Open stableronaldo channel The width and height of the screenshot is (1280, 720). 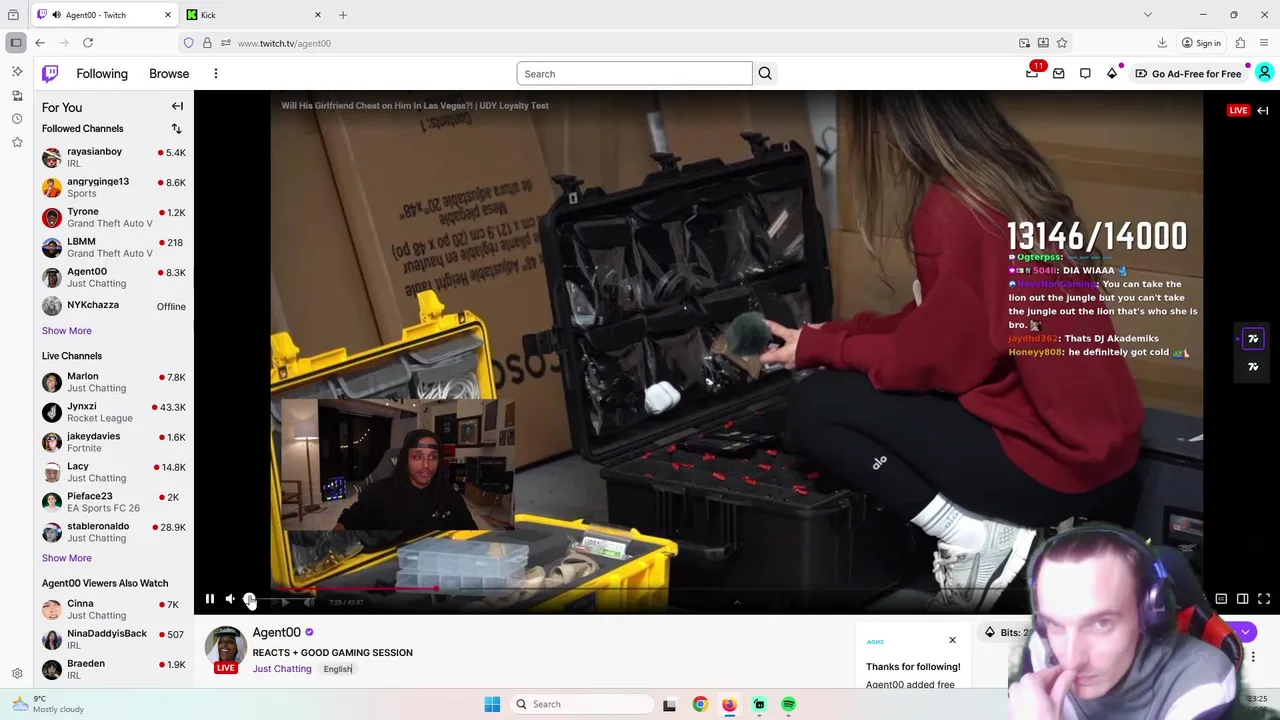(114, 532)
